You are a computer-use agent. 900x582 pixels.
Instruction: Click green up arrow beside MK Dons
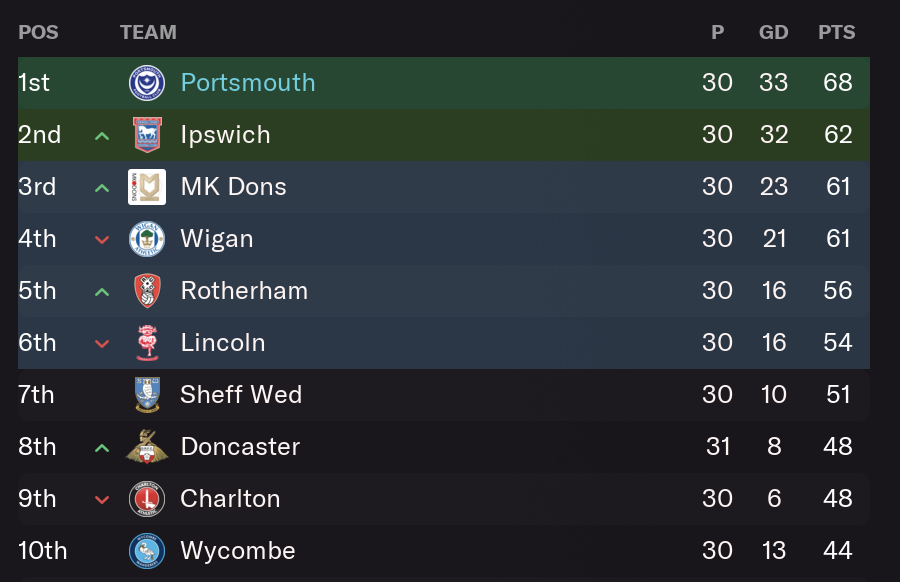click(x=102, y=188)
